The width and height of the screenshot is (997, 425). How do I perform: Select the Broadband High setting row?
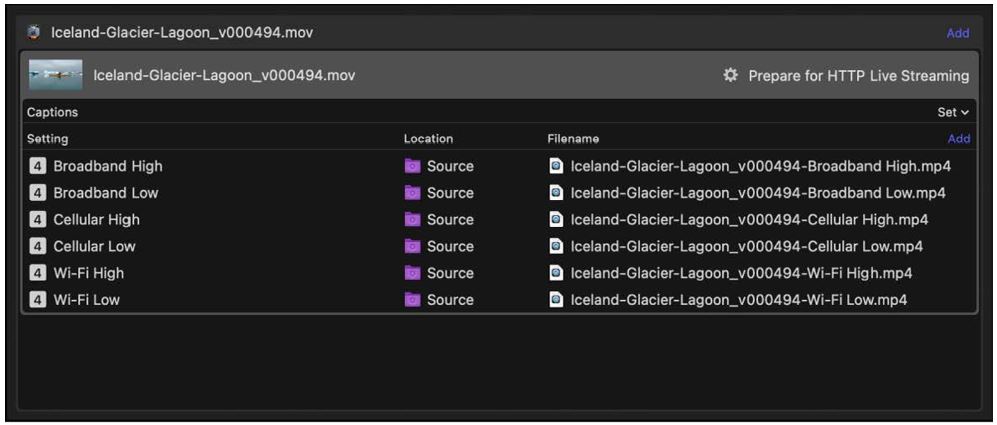point(107,166)
